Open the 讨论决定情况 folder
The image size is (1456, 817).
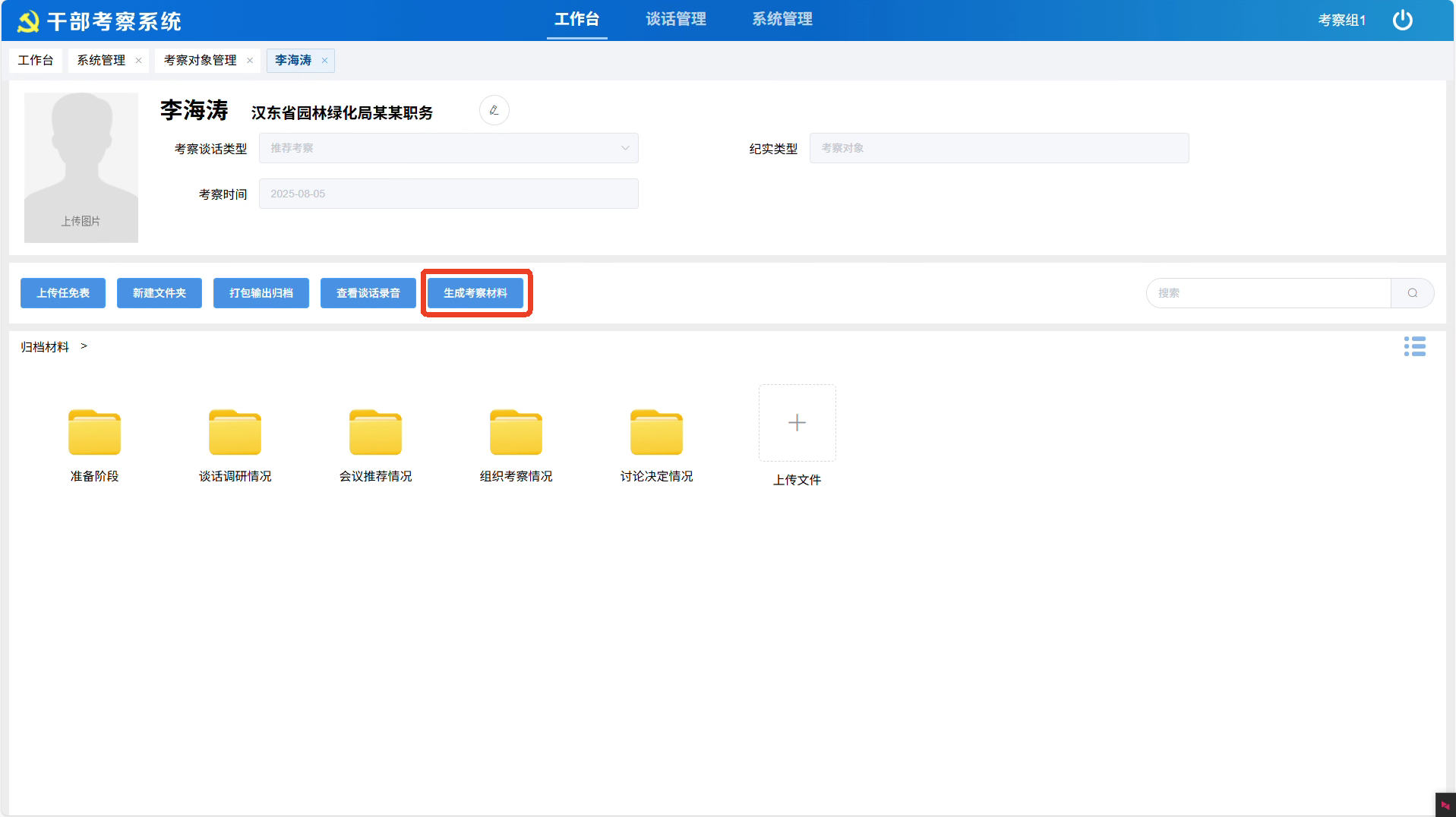tap(656, 432)
